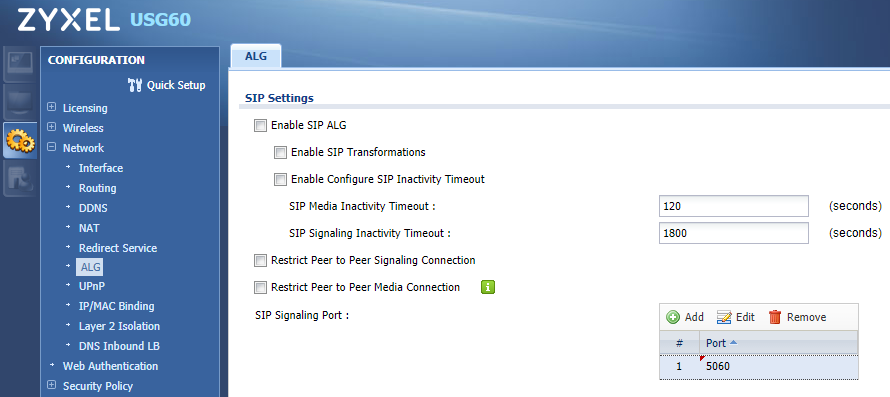
Task: Open the Monitor icon in left sidebar
Action: [x=18, y=102]
